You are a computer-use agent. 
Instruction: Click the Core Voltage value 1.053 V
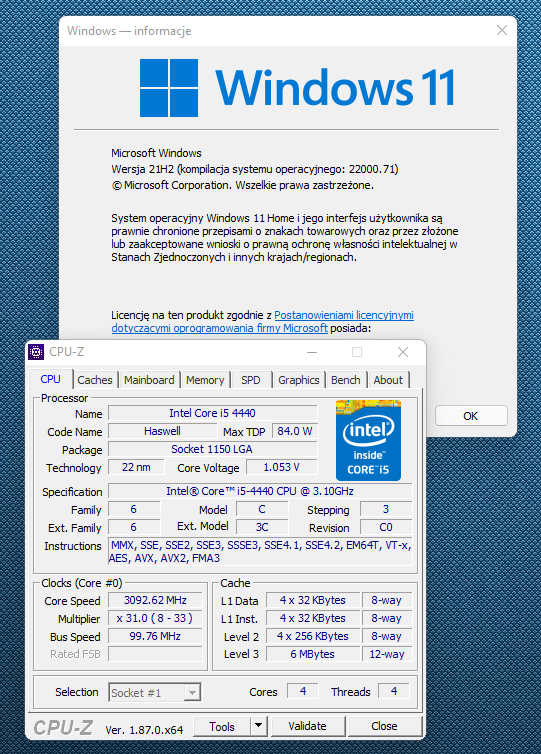(282, 467)
